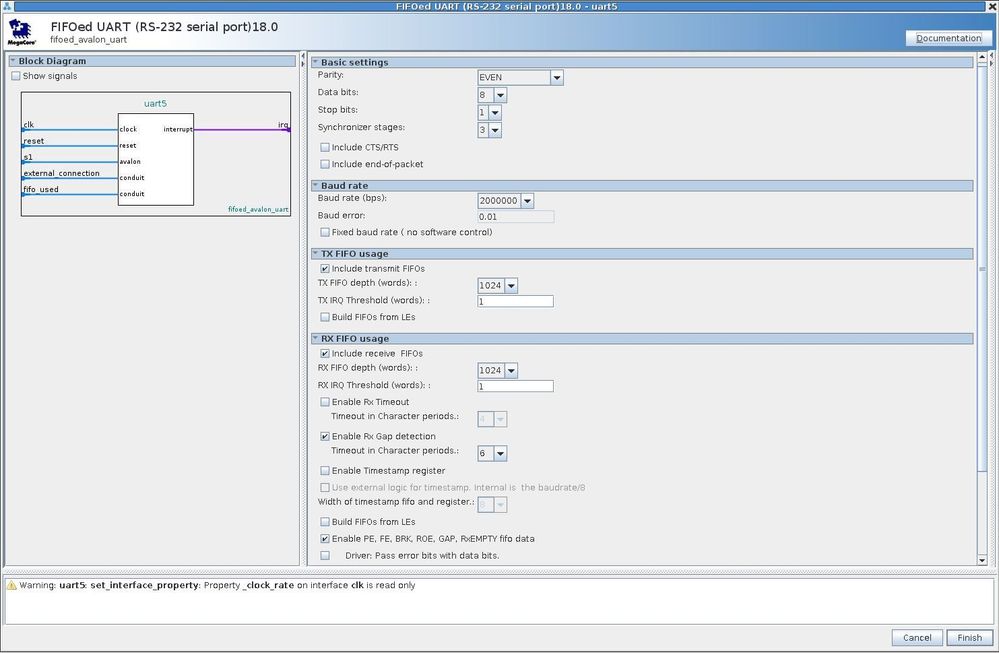Toggle Enable PE, FE, BRK, ROE, GAP checkbox
The width and height of the screenshot is (999, 653).
[325, 539]
